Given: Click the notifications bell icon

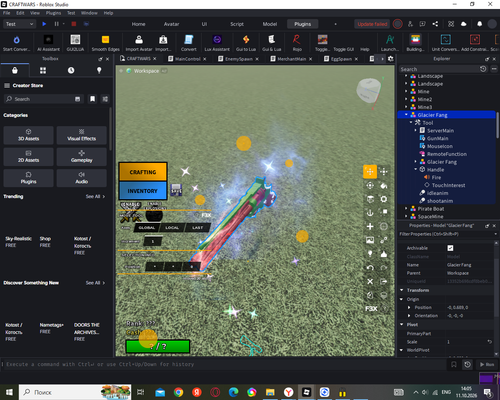Looking at the screenshot, I should pyautogui.click(x=479, y=24).
